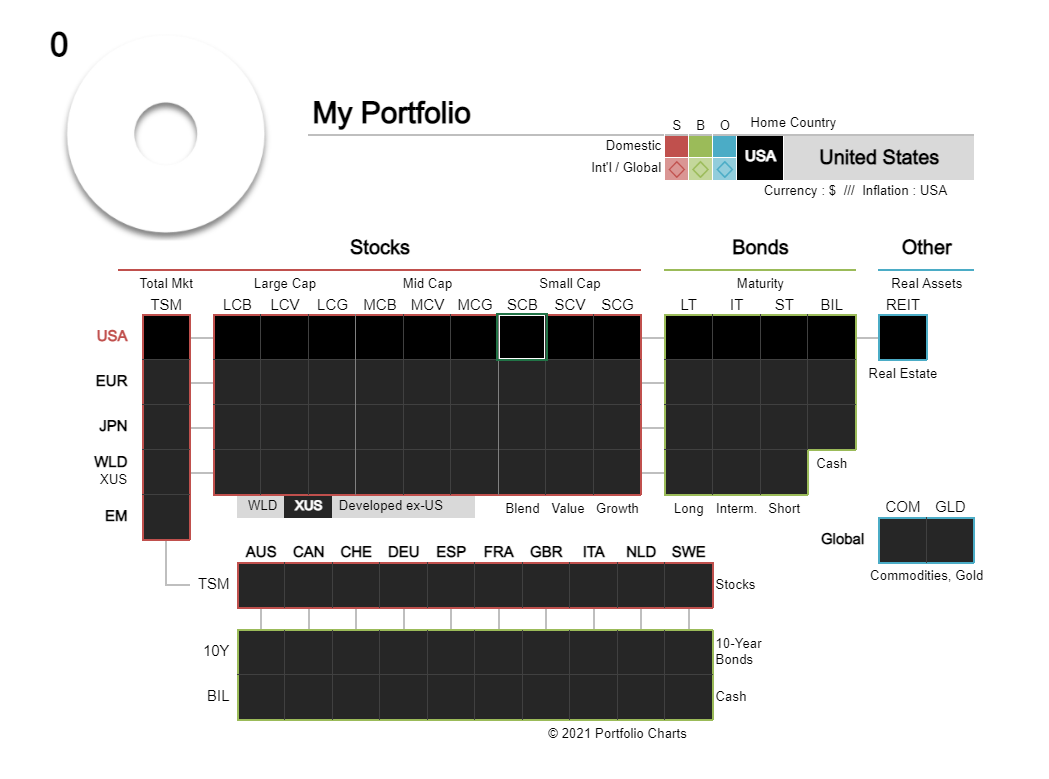1049x779 pixels.
Task: Select the USA SCV small cap value cell
Action: tap(569, 337)
